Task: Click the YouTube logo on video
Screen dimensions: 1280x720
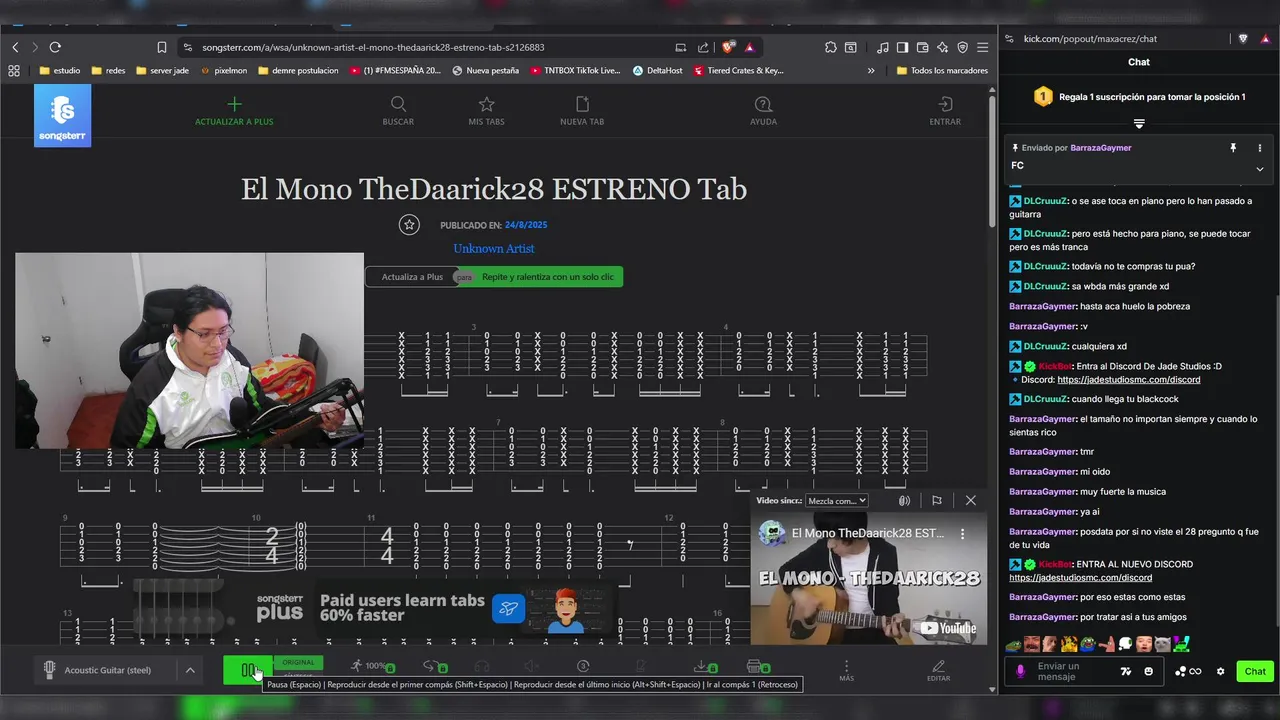Action: click(x=948, y=628)
